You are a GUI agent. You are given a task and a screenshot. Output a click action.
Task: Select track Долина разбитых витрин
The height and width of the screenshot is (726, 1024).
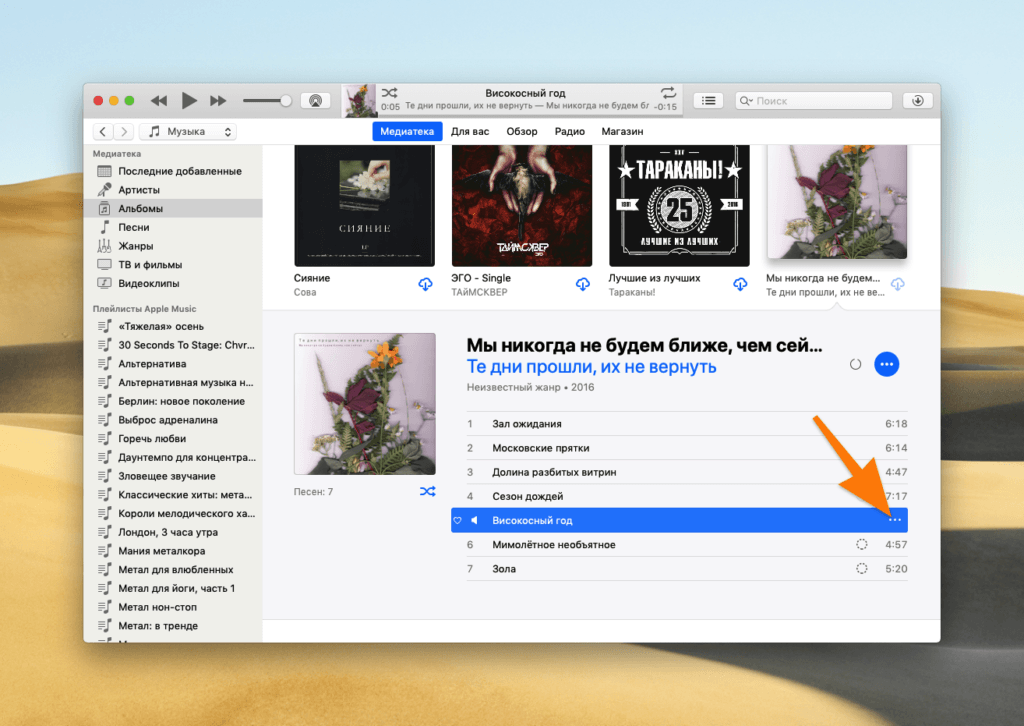click(687, 472)
